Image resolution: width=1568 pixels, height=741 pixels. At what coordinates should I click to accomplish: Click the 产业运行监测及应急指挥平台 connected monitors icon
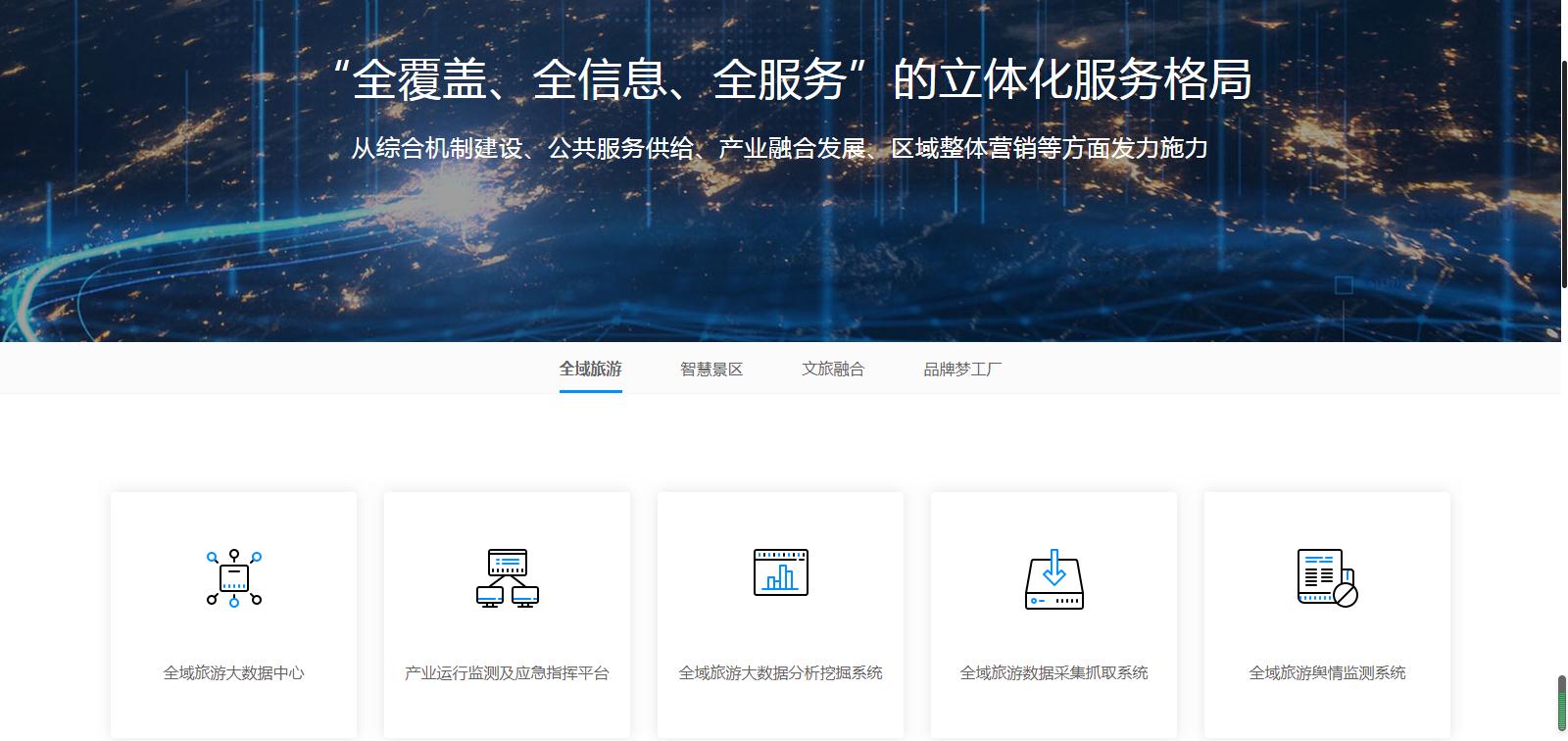[x=507, y=578]
